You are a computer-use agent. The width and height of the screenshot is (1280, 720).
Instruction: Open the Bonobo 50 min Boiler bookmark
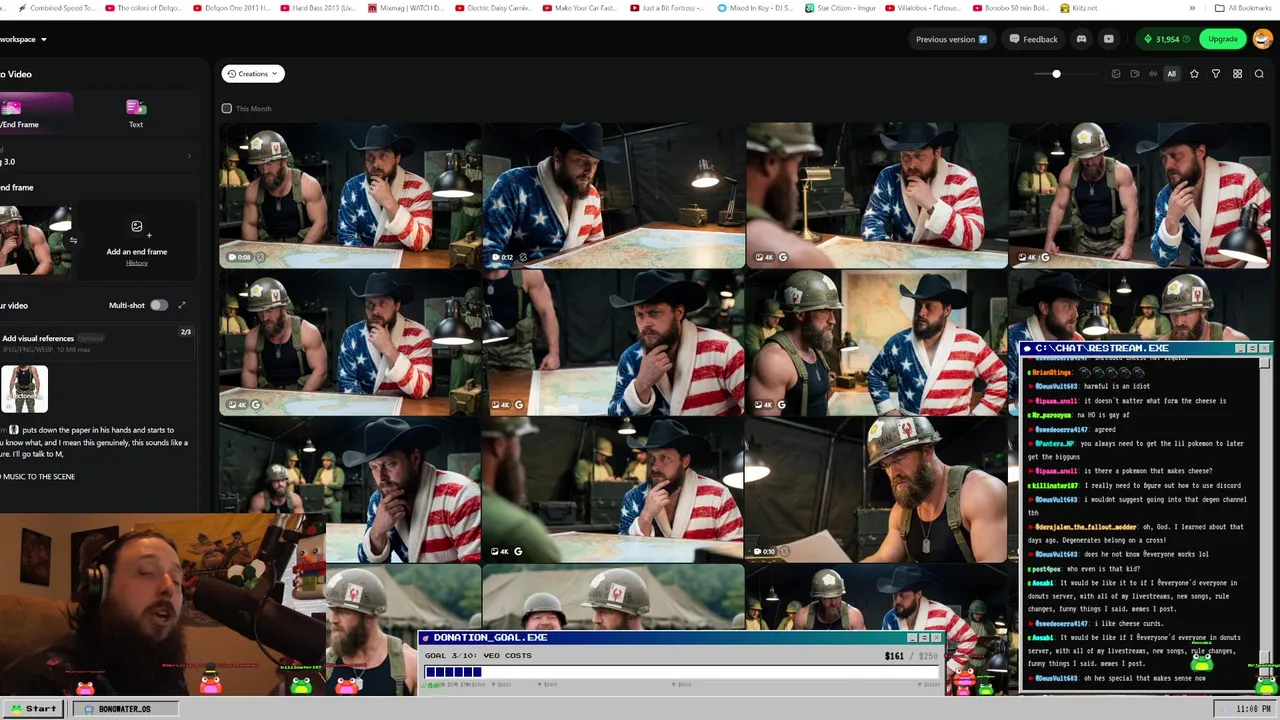point(1012,8)
